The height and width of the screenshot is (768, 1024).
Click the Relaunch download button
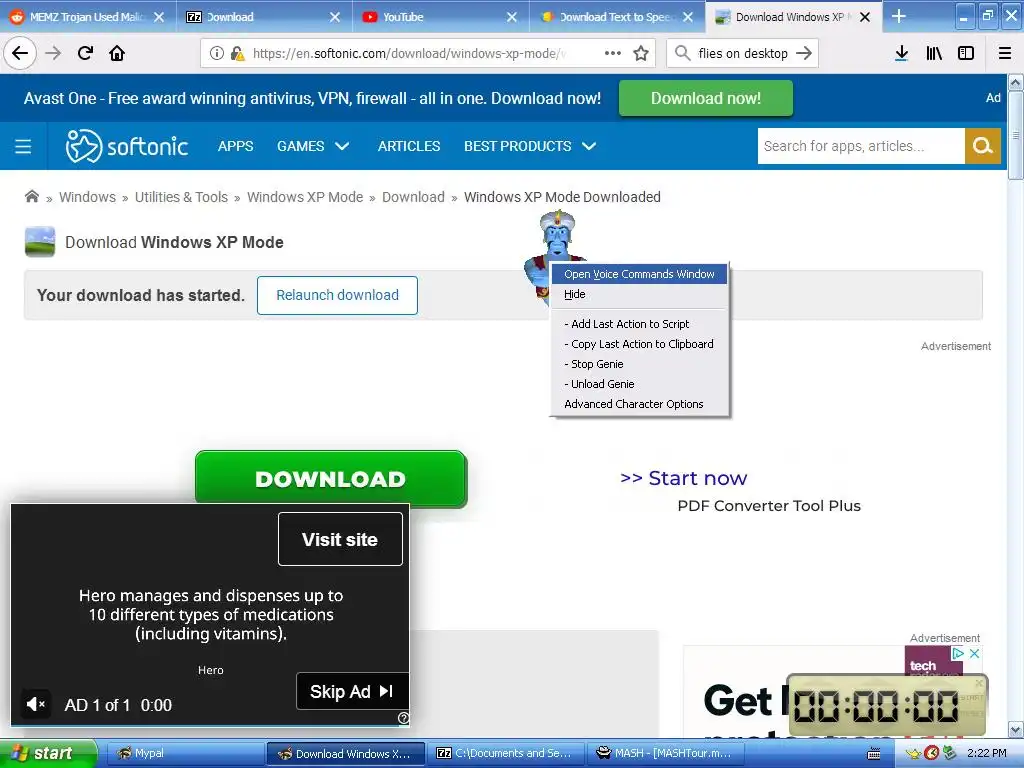[x=337, y=295]
